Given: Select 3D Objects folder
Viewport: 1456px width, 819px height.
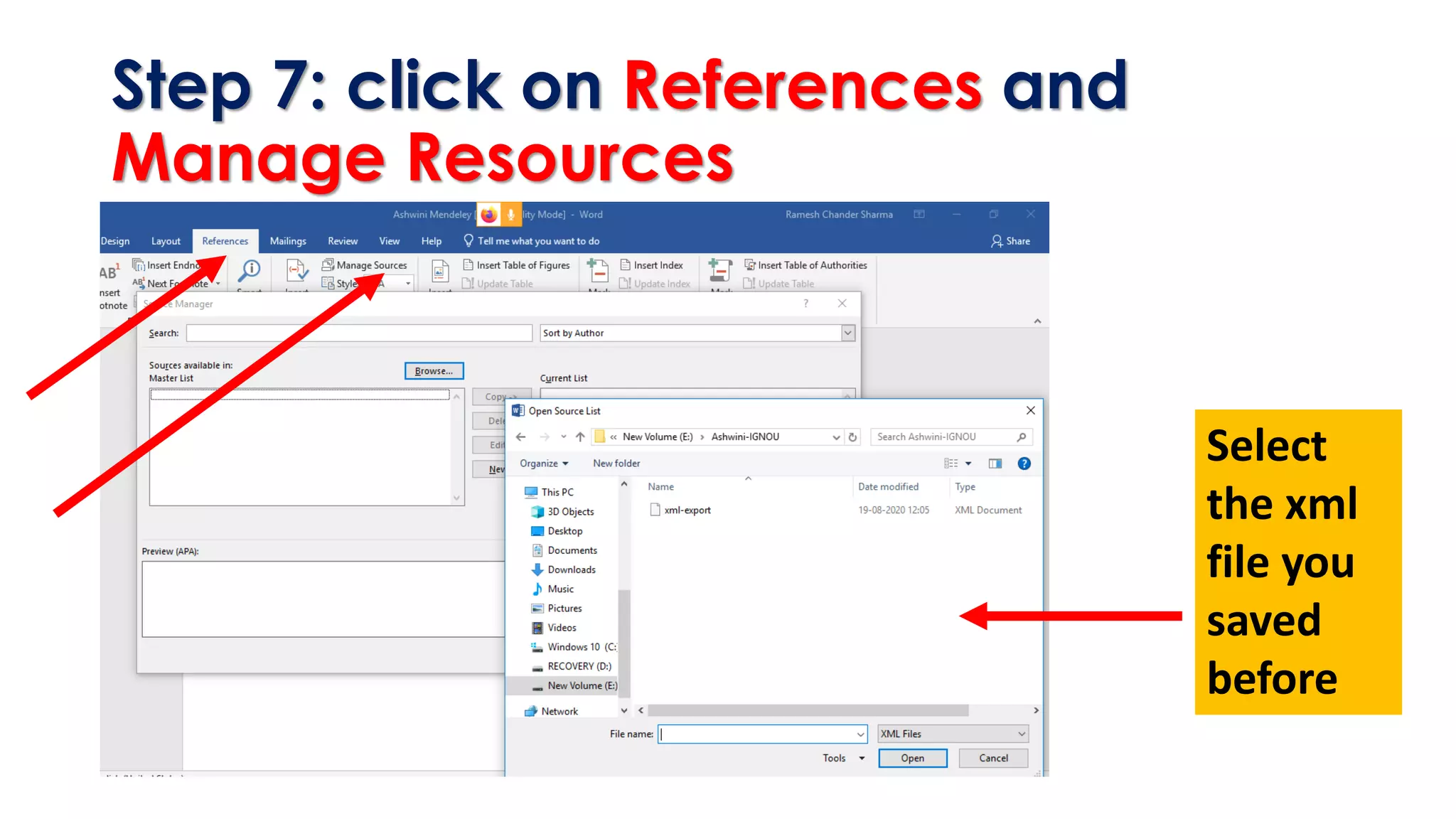Looking at the screenshot, I should (562, 512).
